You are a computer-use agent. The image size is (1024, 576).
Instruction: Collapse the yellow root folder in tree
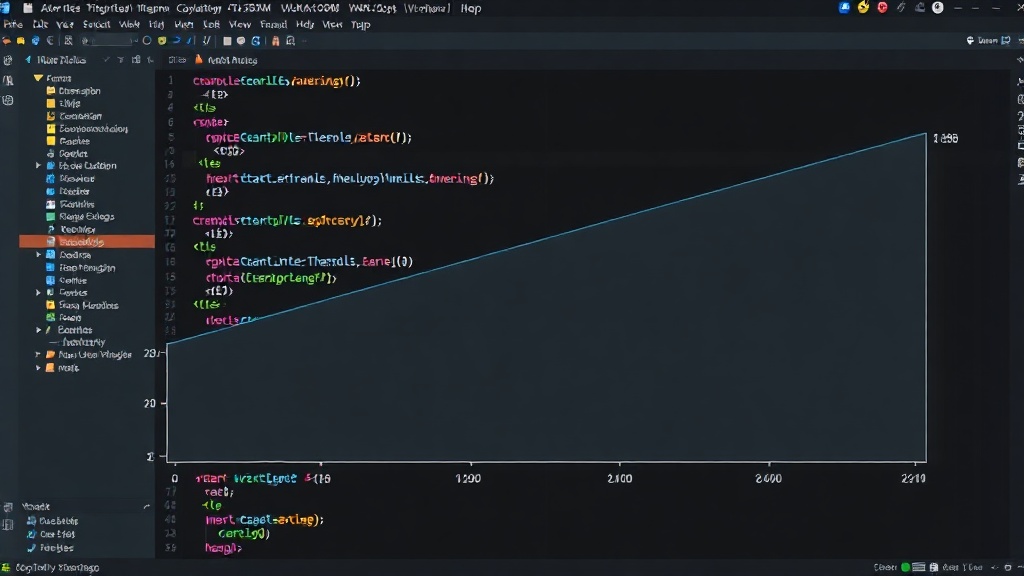pyautogui.click(x=38, y=78)
